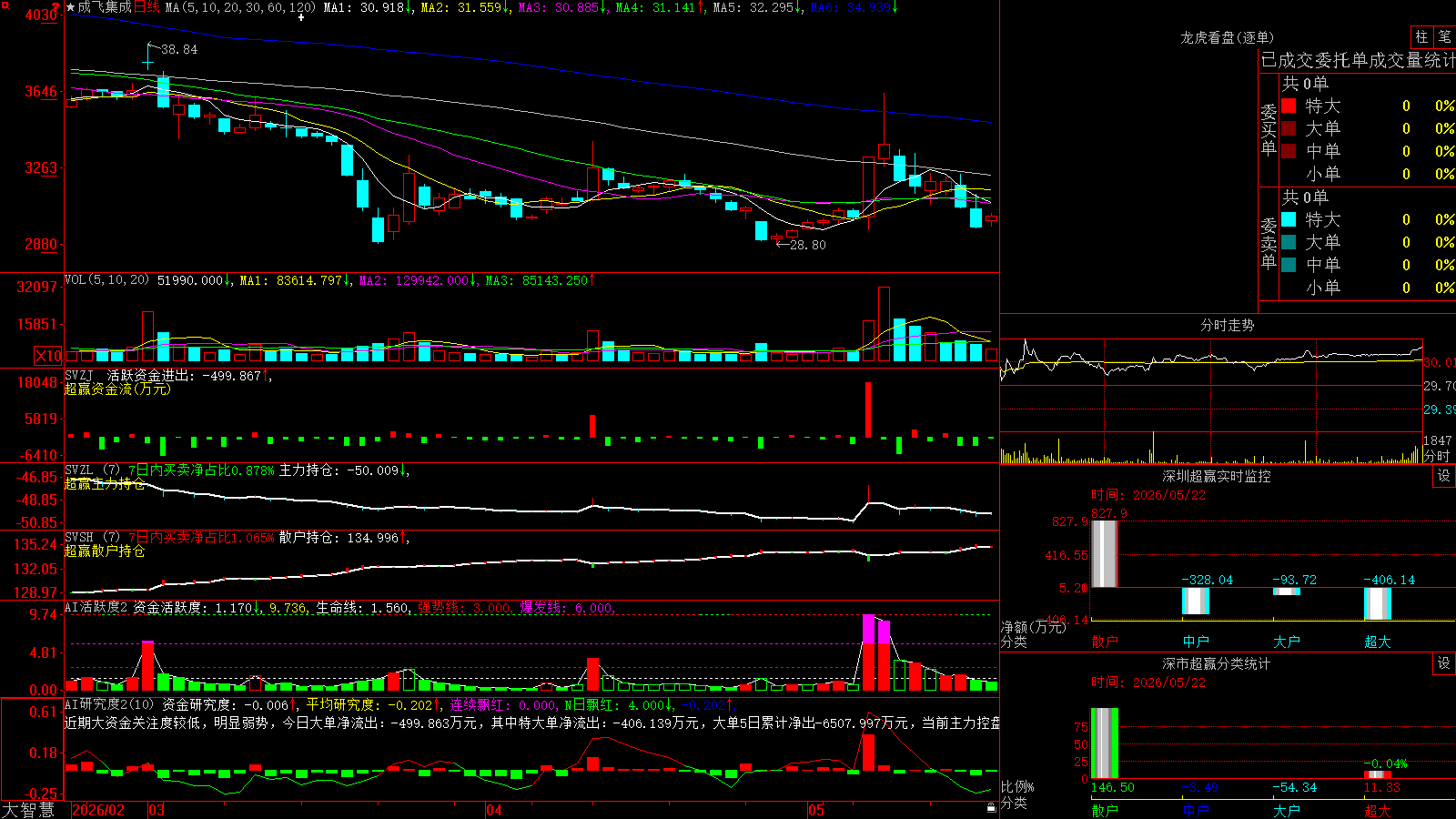Click the dark red 委买单 大单 color swatch
Viewport: 1456px width, 819px height.
coord(1289,128)
